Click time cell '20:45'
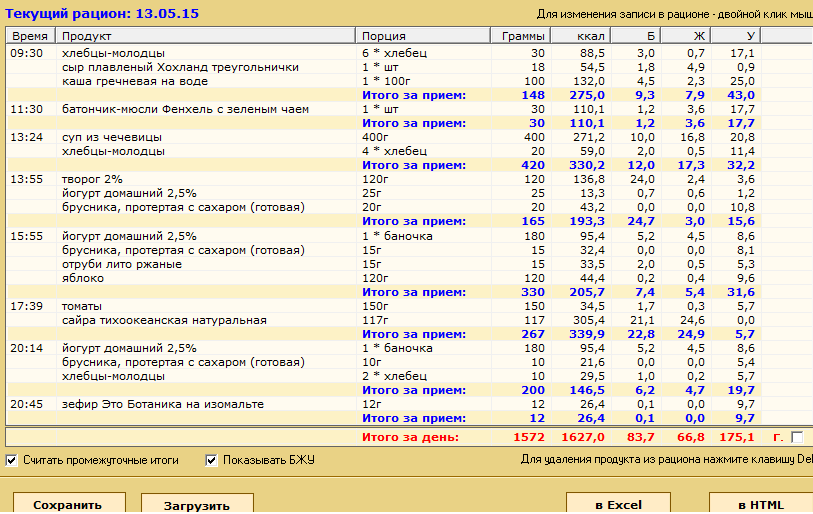The image size is (813, 514). tap(26, 404)
